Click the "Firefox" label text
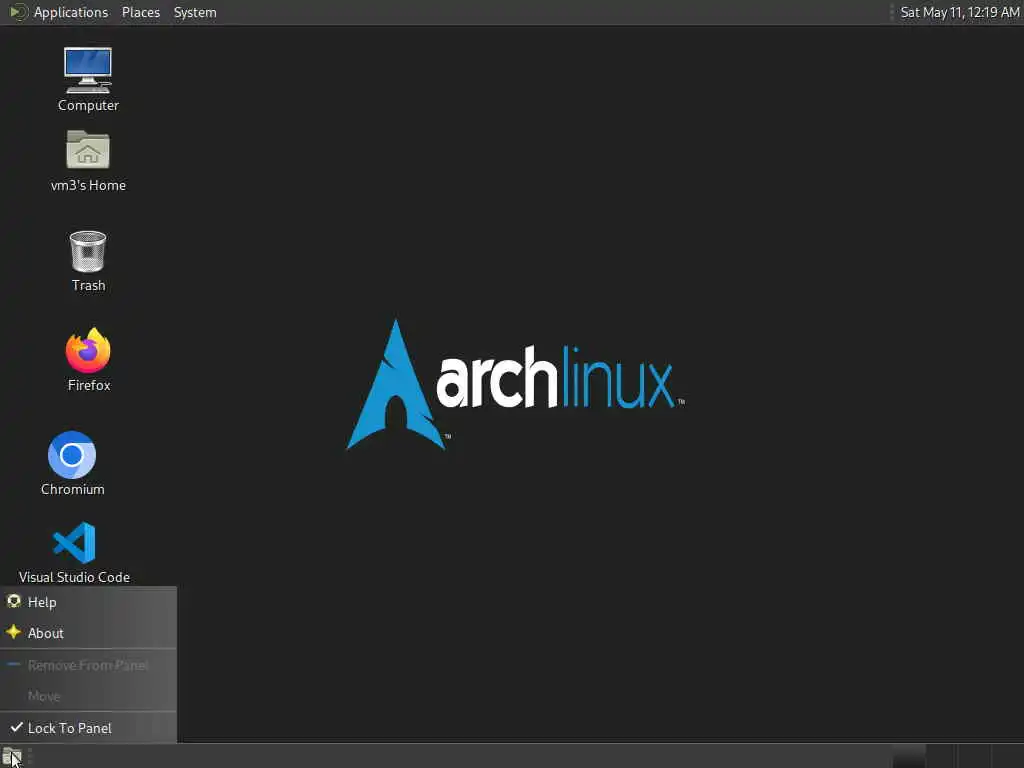The height and width of the screenshot is (768, 1024). coord(89,385)
